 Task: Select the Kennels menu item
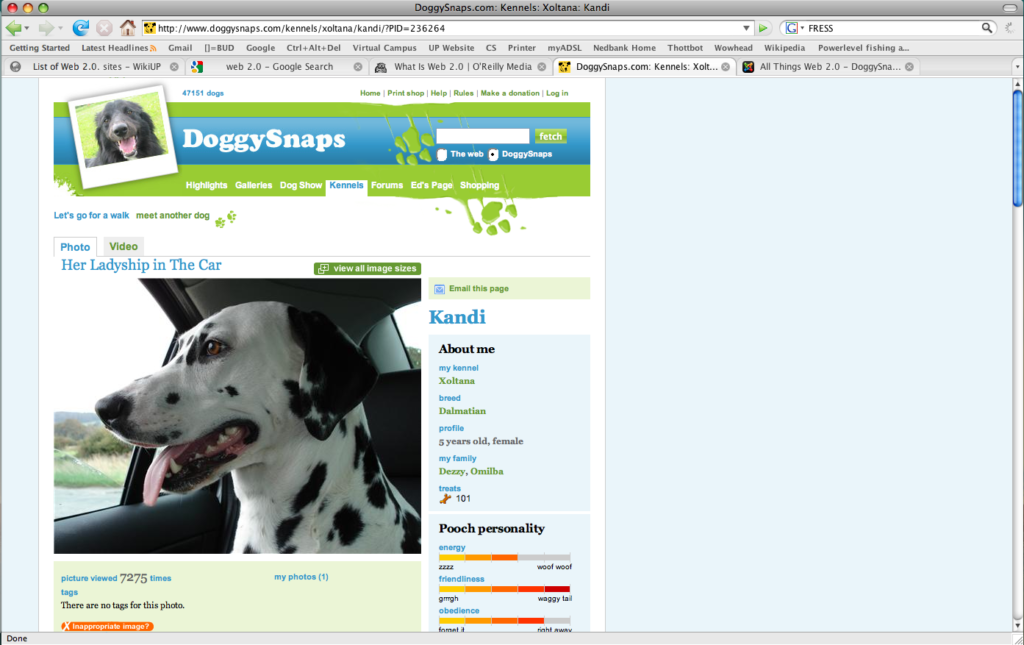coord(346,185)
